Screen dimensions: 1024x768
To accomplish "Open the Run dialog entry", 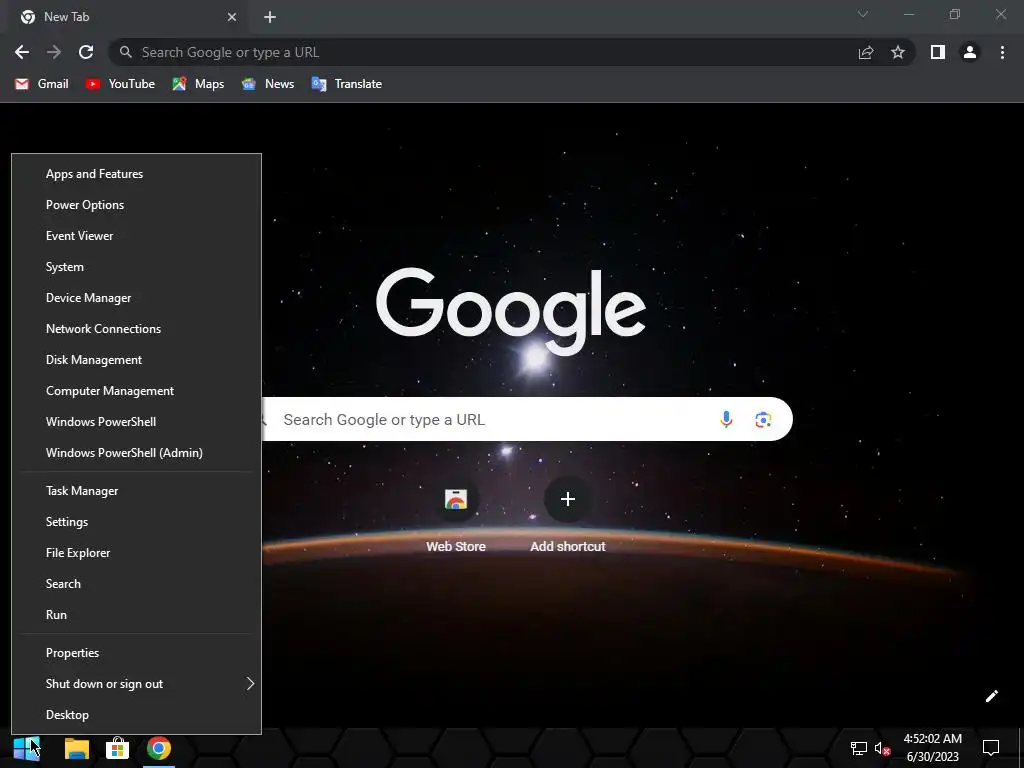I will click(x=136, y=615).
